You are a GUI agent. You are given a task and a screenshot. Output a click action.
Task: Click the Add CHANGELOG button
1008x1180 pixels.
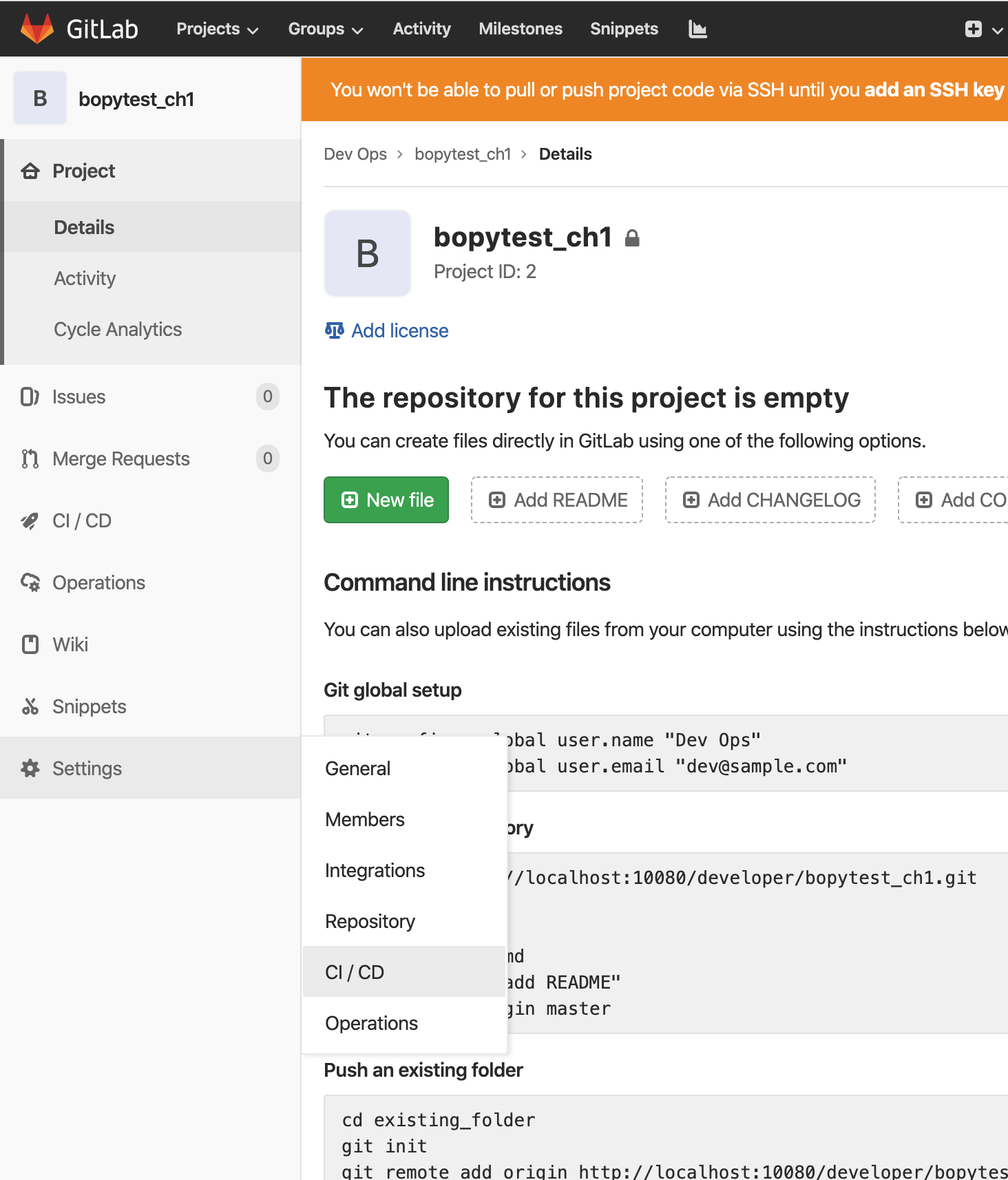(x=770, y=500)
